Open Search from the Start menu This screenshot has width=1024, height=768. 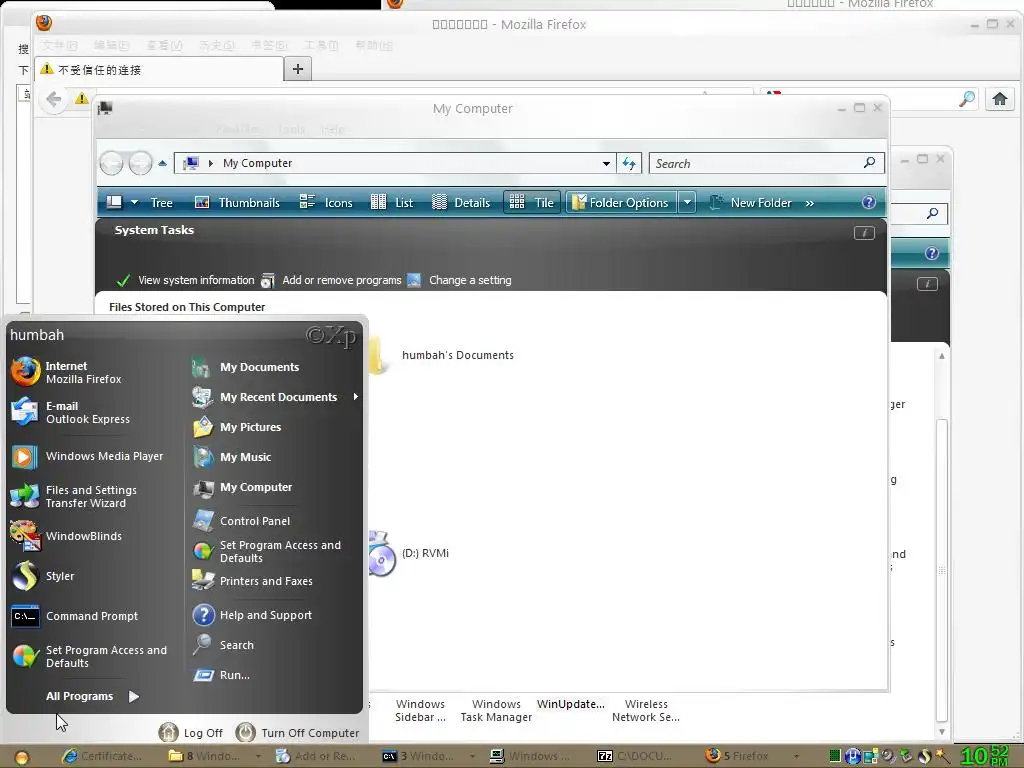tap(223, 645)
